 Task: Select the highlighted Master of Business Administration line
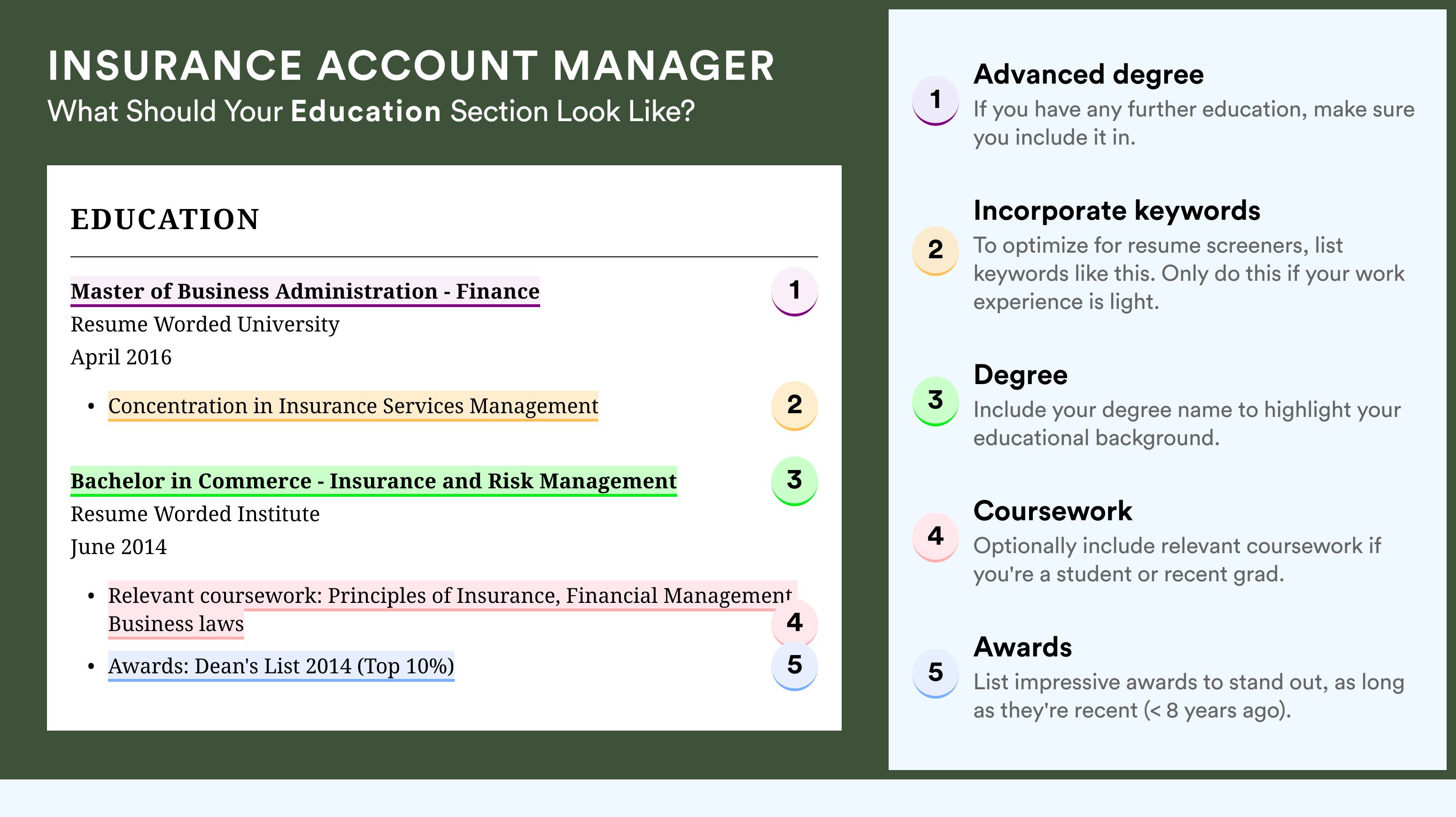coord(305,292)
